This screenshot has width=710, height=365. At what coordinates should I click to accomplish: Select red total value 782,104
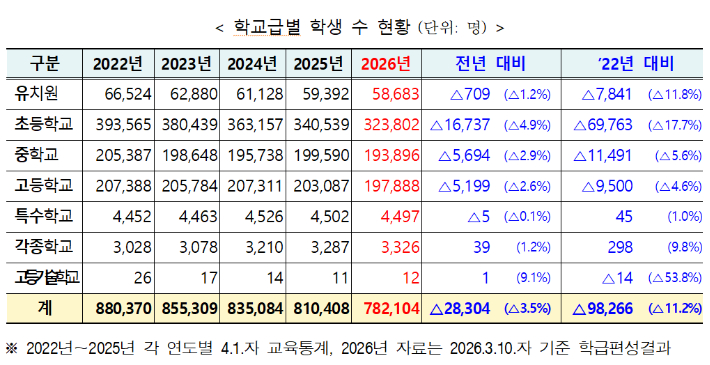[392, 309]
